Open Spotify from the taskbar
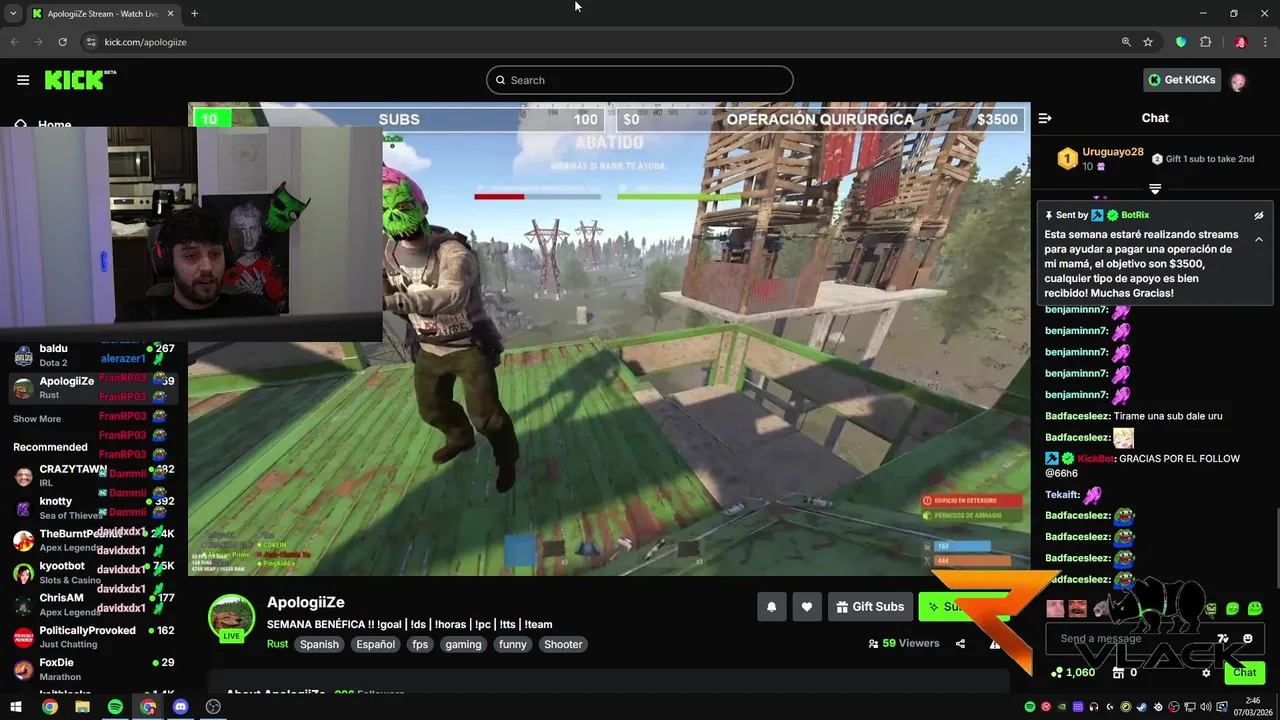 pos(115,707)
